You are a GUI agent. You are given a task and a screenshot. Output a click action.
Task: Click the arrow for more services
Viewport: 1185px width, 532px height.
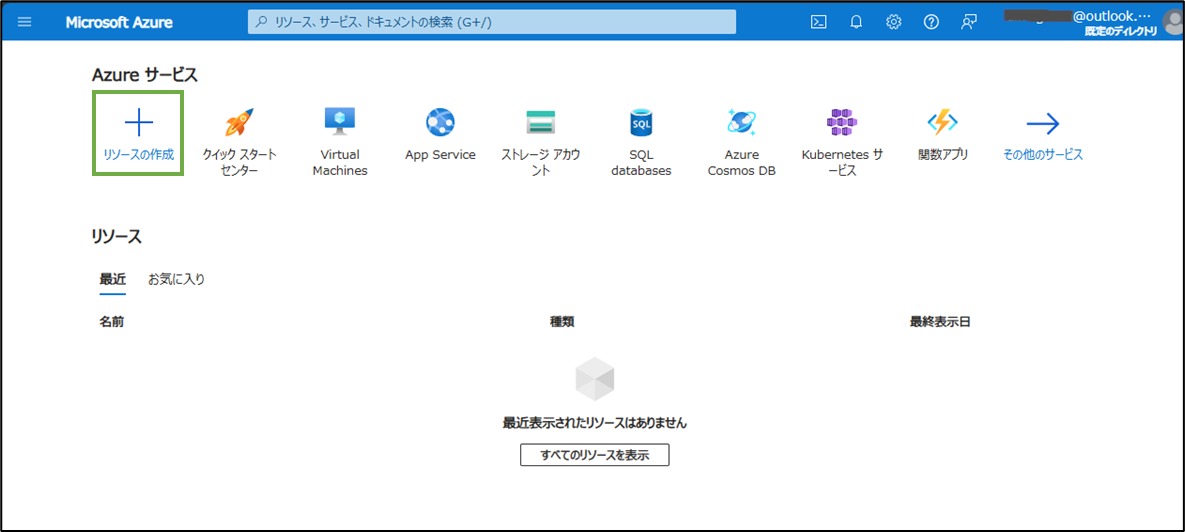point(1043,122)
